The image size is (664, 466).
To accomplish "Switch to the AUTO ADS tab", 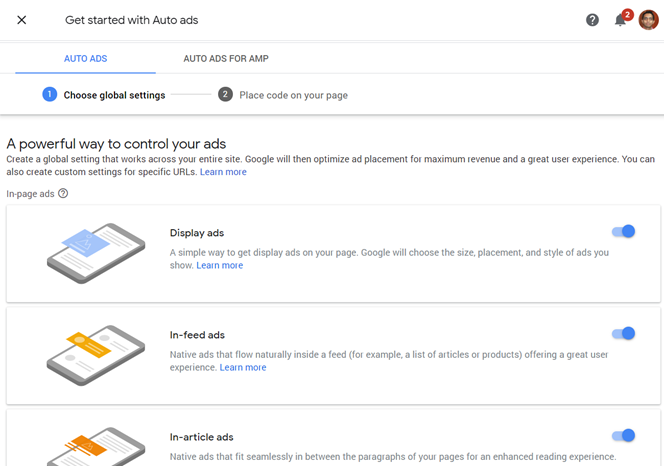I will (86, 58).
